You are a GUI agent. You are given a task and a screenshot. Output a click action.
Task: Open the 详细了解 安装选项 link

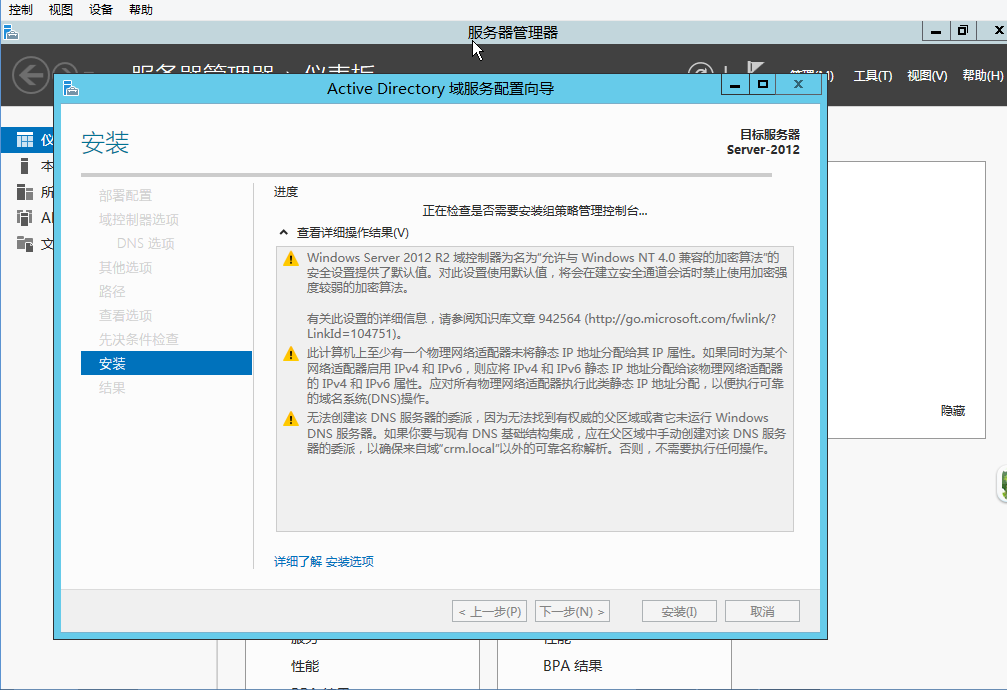point(324,562)
